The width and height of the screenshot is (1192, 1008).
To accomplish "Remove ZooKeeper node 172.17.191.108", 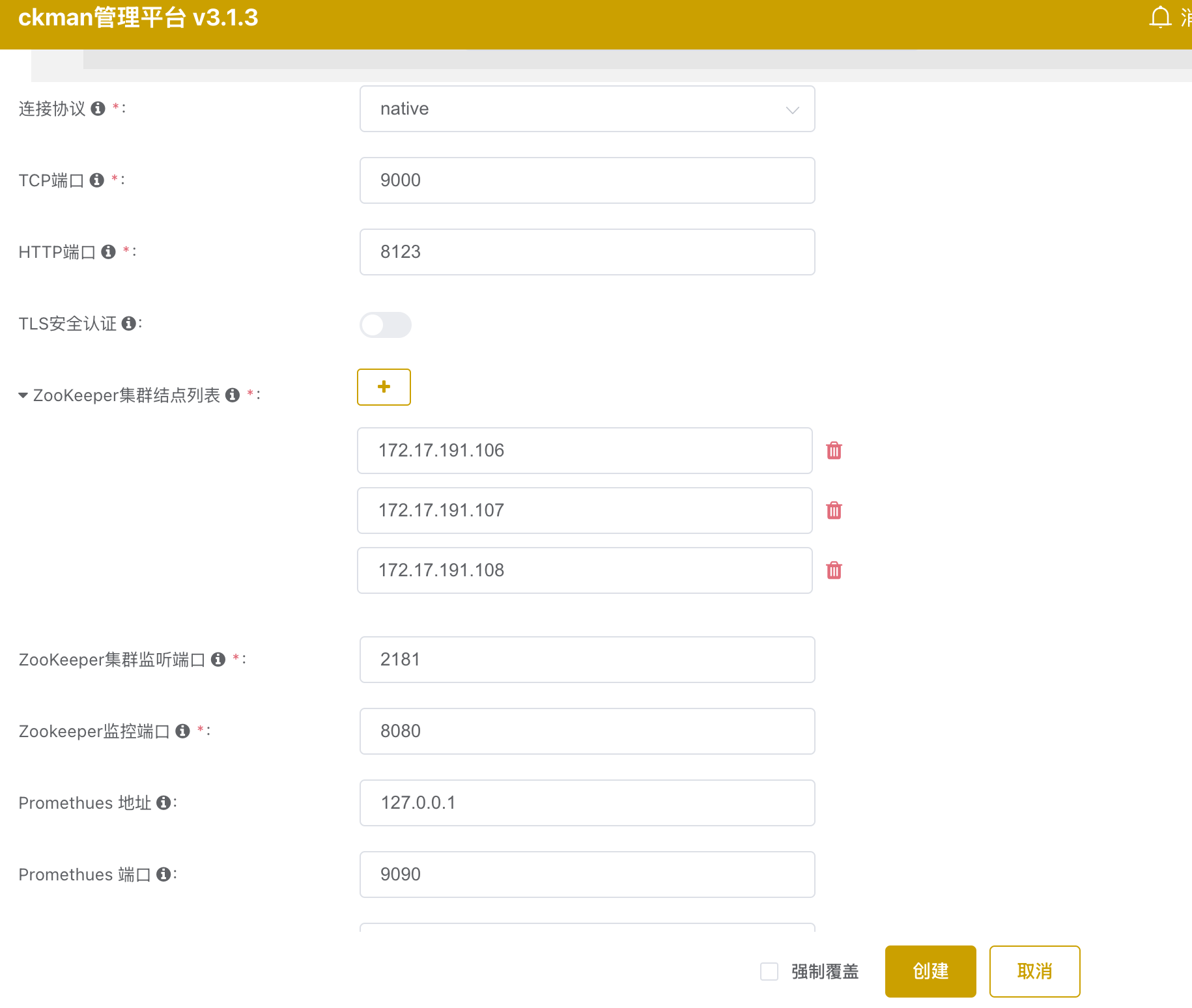I will tap(834, 570).
